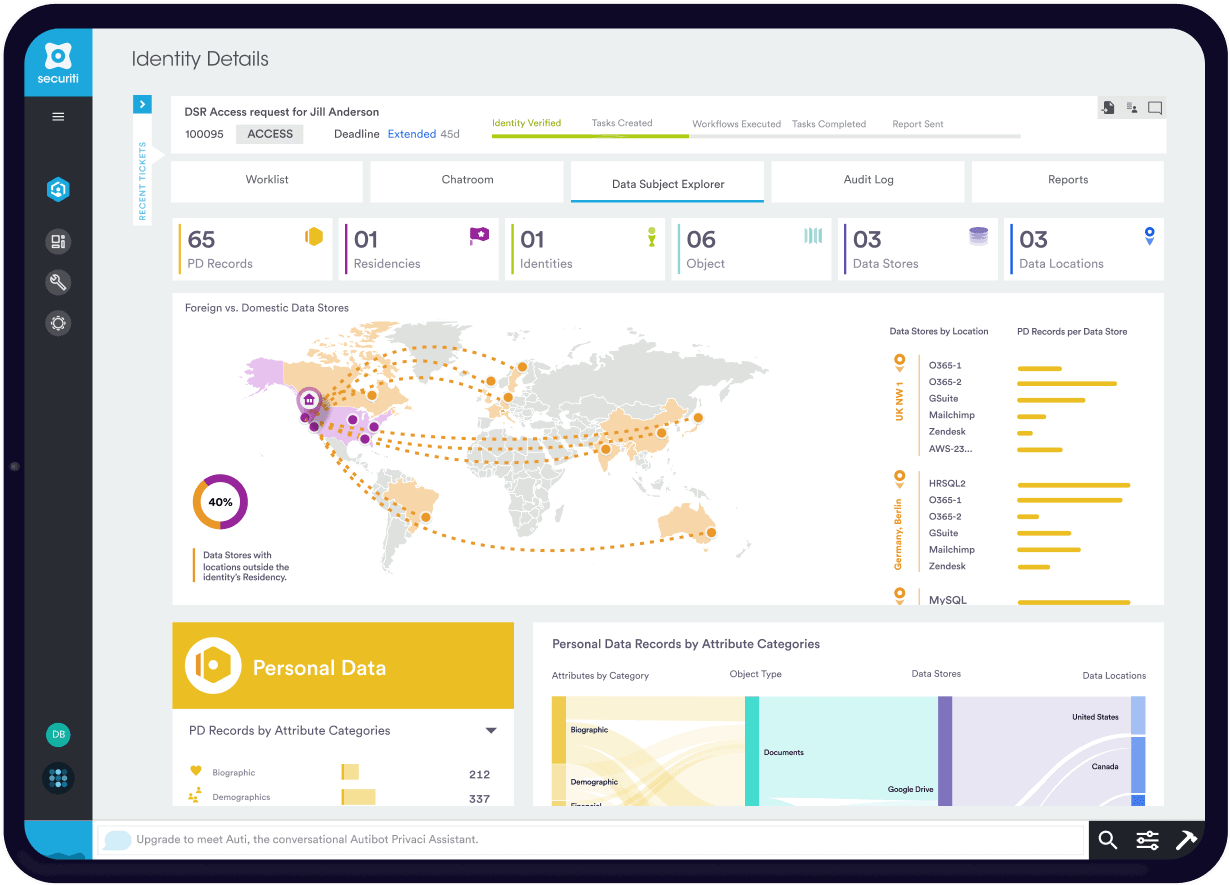Open the settings gear icon in sidebar
The image size is (1230, 885).
tap(58, 323)
